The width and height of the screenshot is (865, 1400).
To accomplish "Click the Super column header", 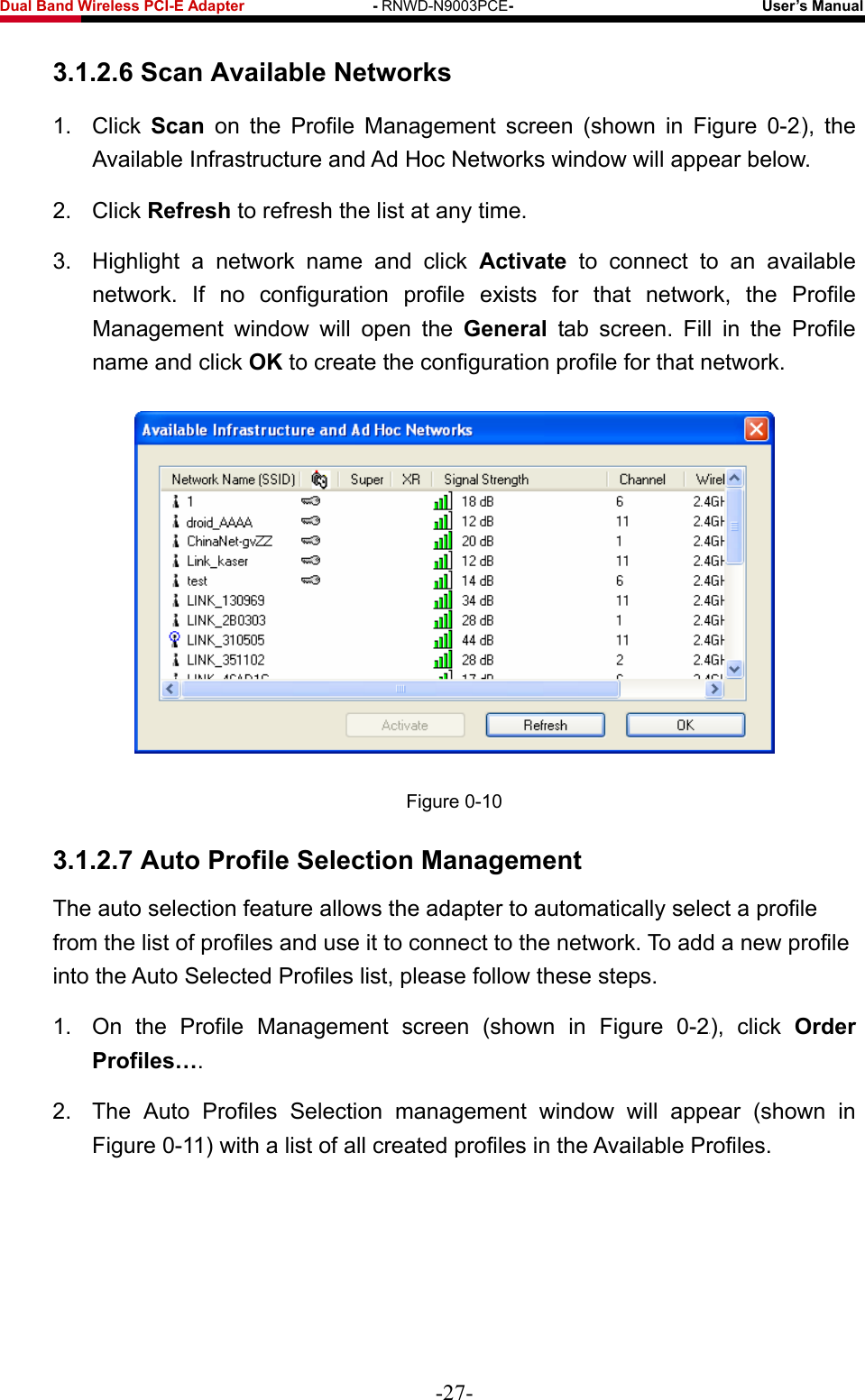I will tap(366, 480).
